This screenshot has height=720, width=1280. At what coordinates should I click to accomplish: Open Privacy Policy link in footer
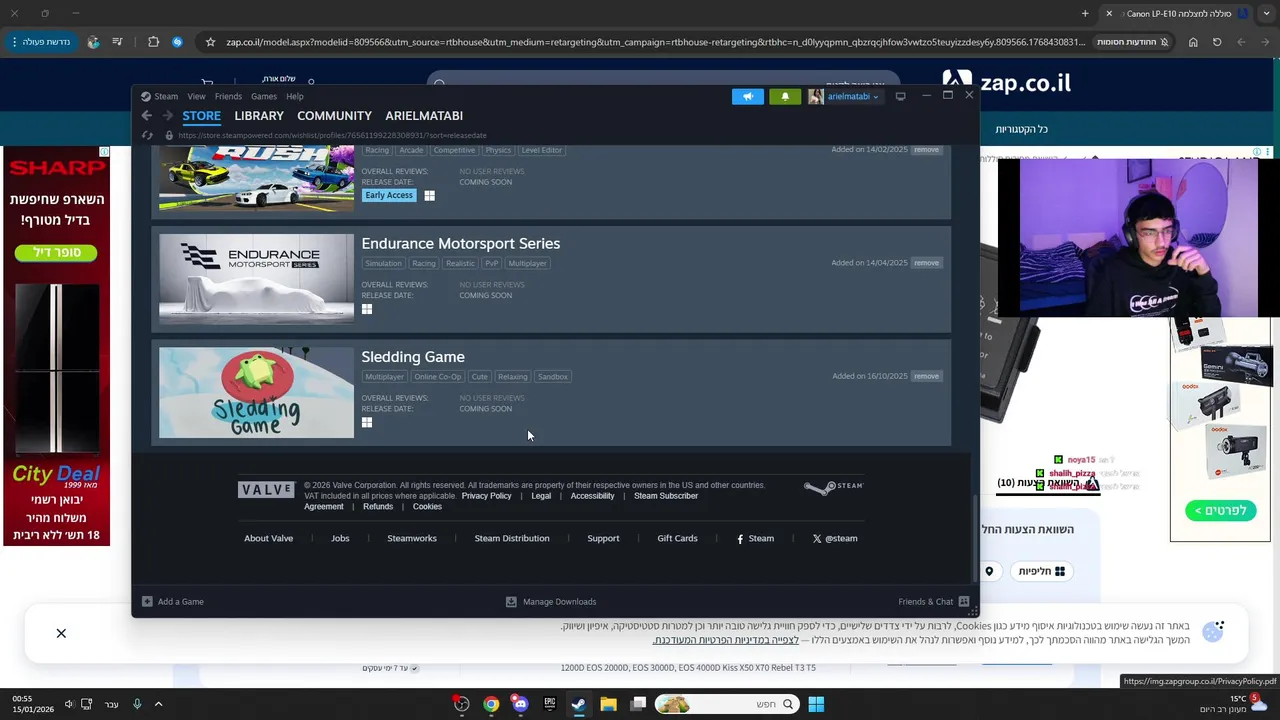[486, 496]
